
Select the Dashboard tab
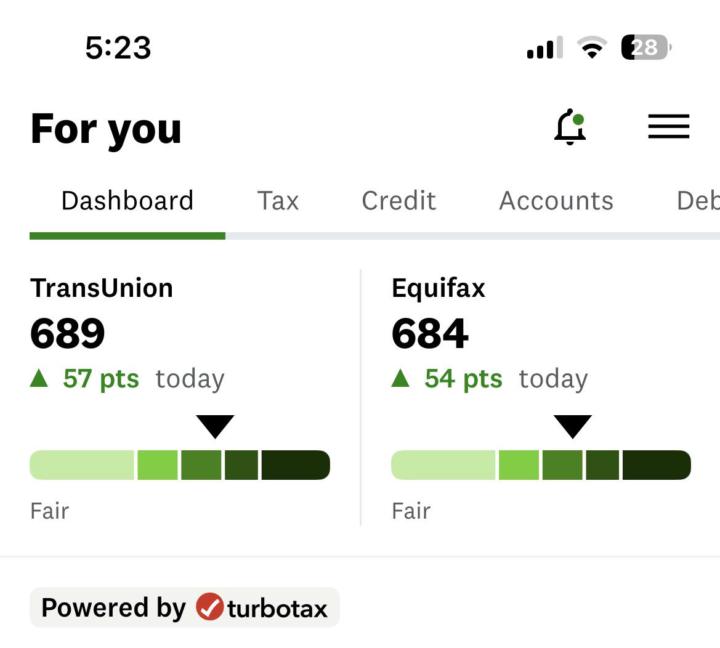[127, 200]
